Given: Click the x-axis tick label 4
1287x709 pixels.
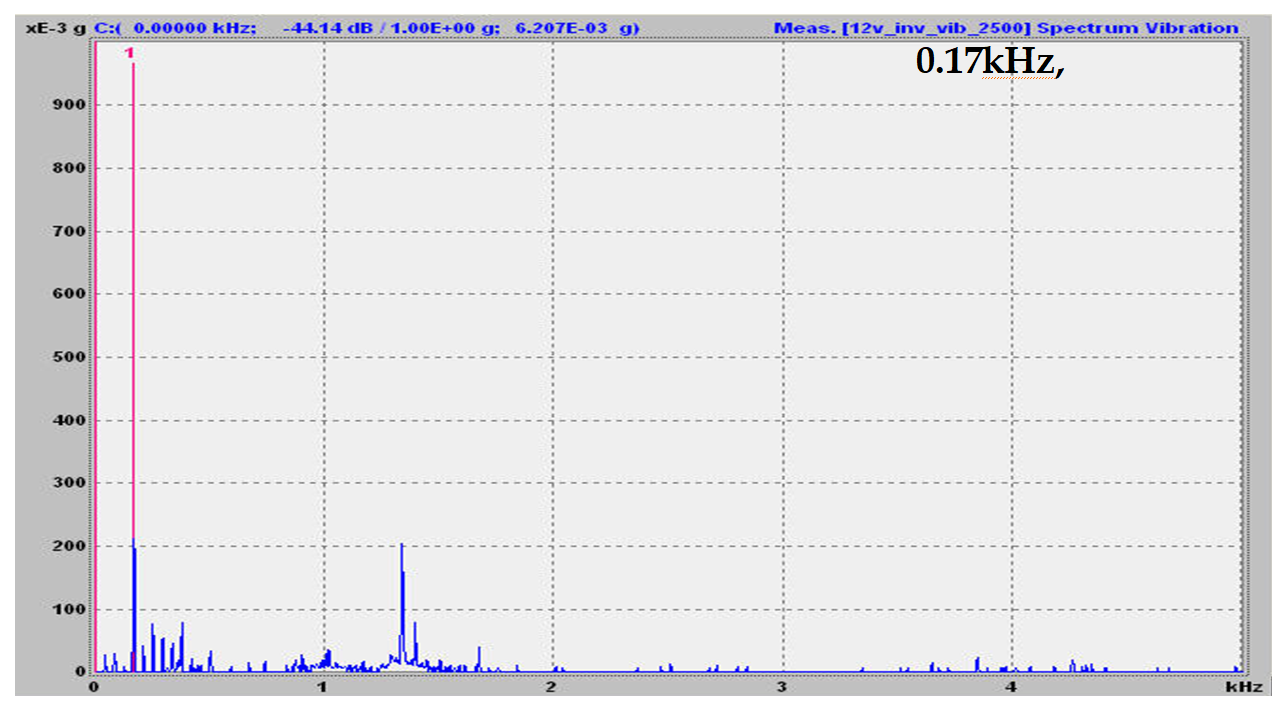Looking at the screenshot, I should tap(1012, 687).
